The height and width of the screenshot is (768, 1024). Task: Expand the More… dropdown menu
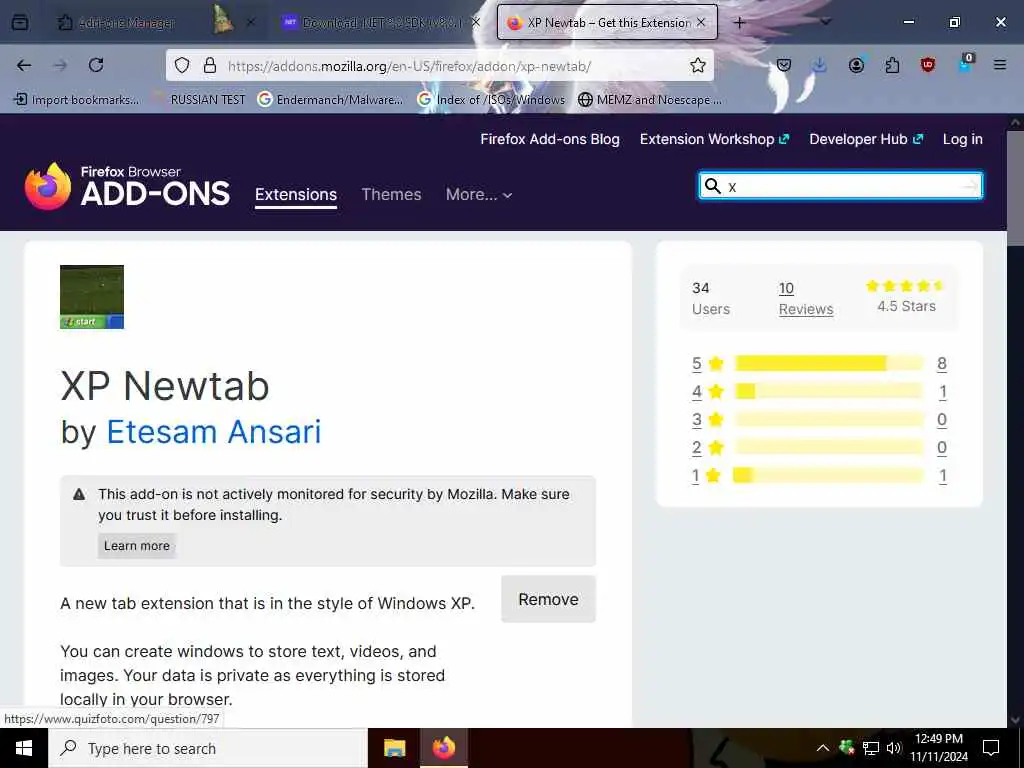coord(479,195)
